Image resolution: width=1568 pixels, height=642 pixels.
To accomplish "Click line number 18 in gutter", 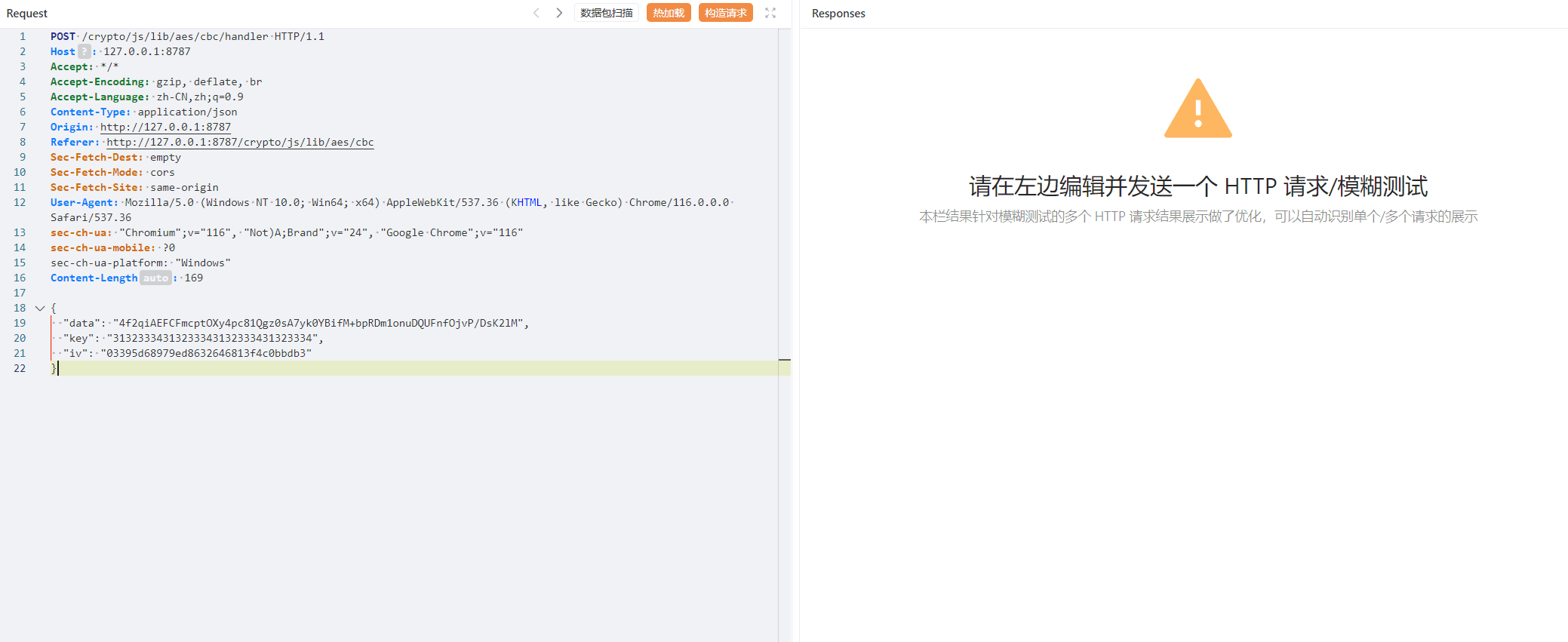I will coord(20,308).
